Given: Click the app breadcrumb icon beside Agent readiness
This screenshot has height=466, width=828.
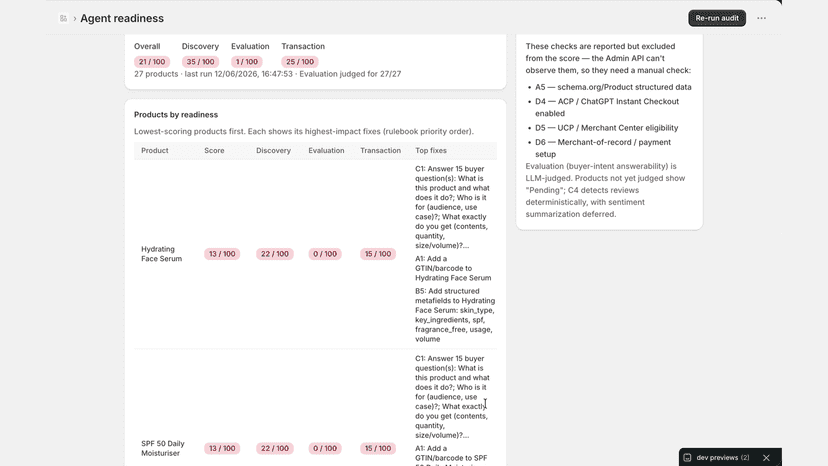Looking at the screenshot, I should tap(63, 18).
